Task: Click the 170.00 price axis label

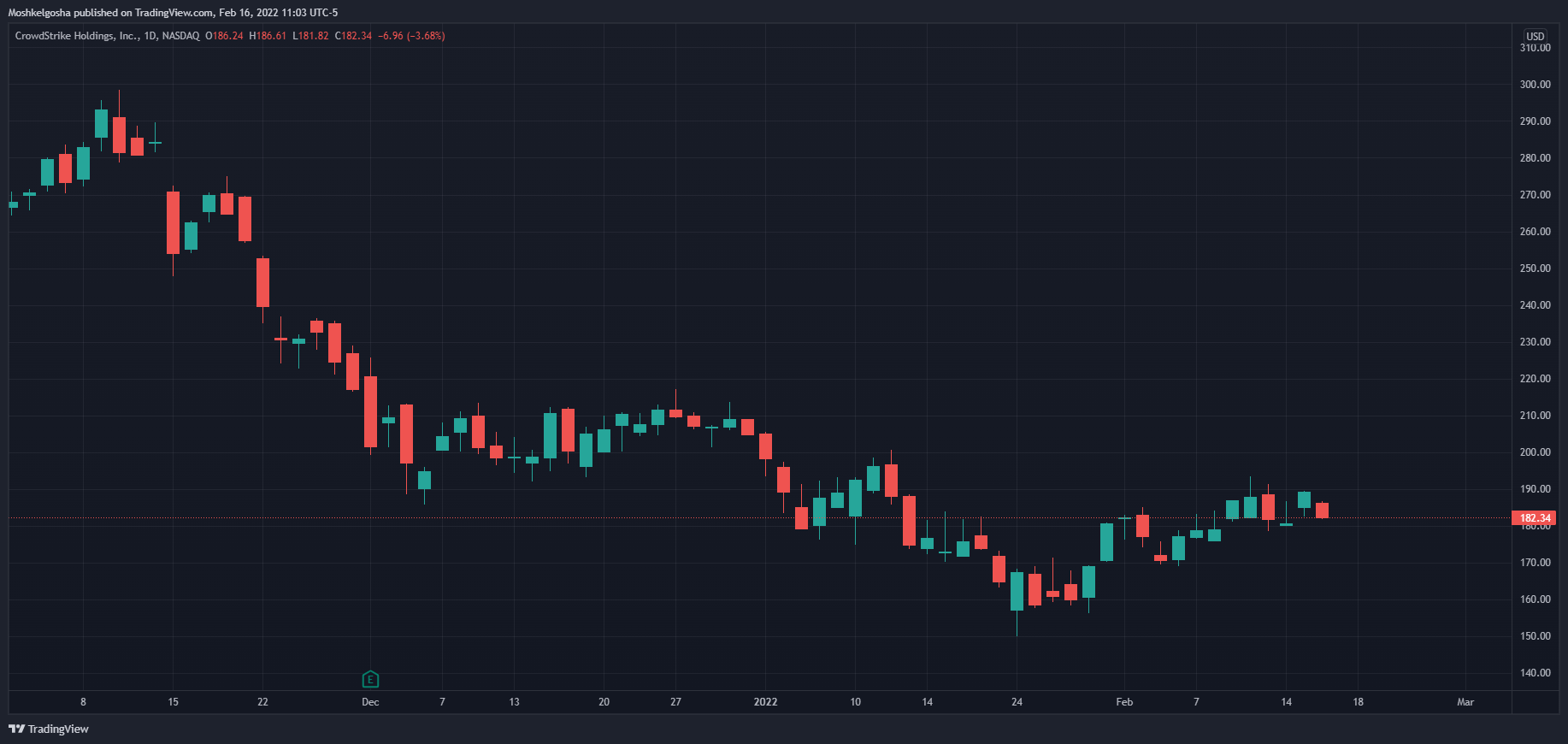Action: 1535,563
